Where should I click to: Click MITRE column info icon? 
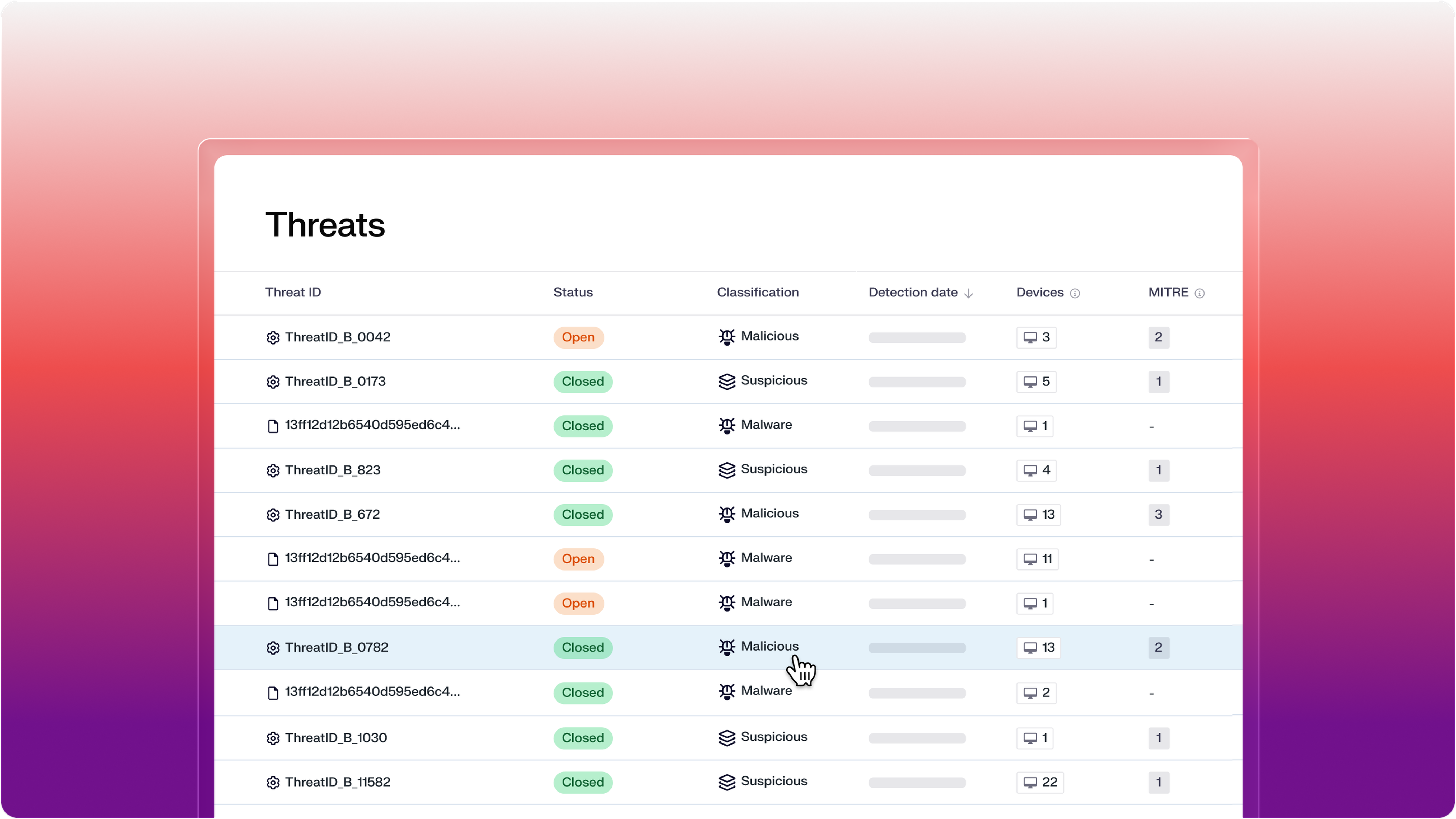1200,293
